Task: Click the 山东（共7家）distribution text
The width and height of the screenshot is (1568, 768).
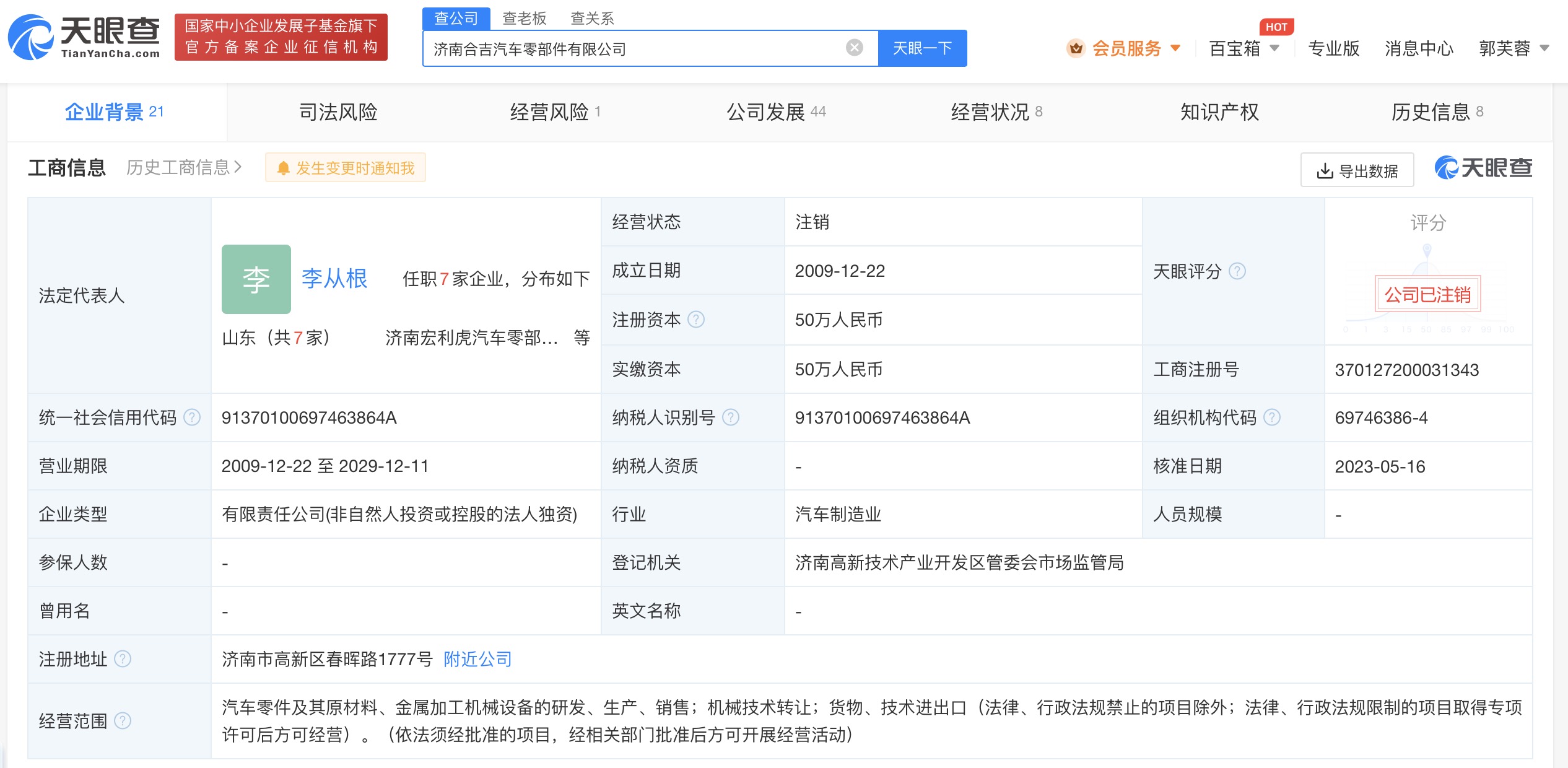Action: (x=276, y=338)
